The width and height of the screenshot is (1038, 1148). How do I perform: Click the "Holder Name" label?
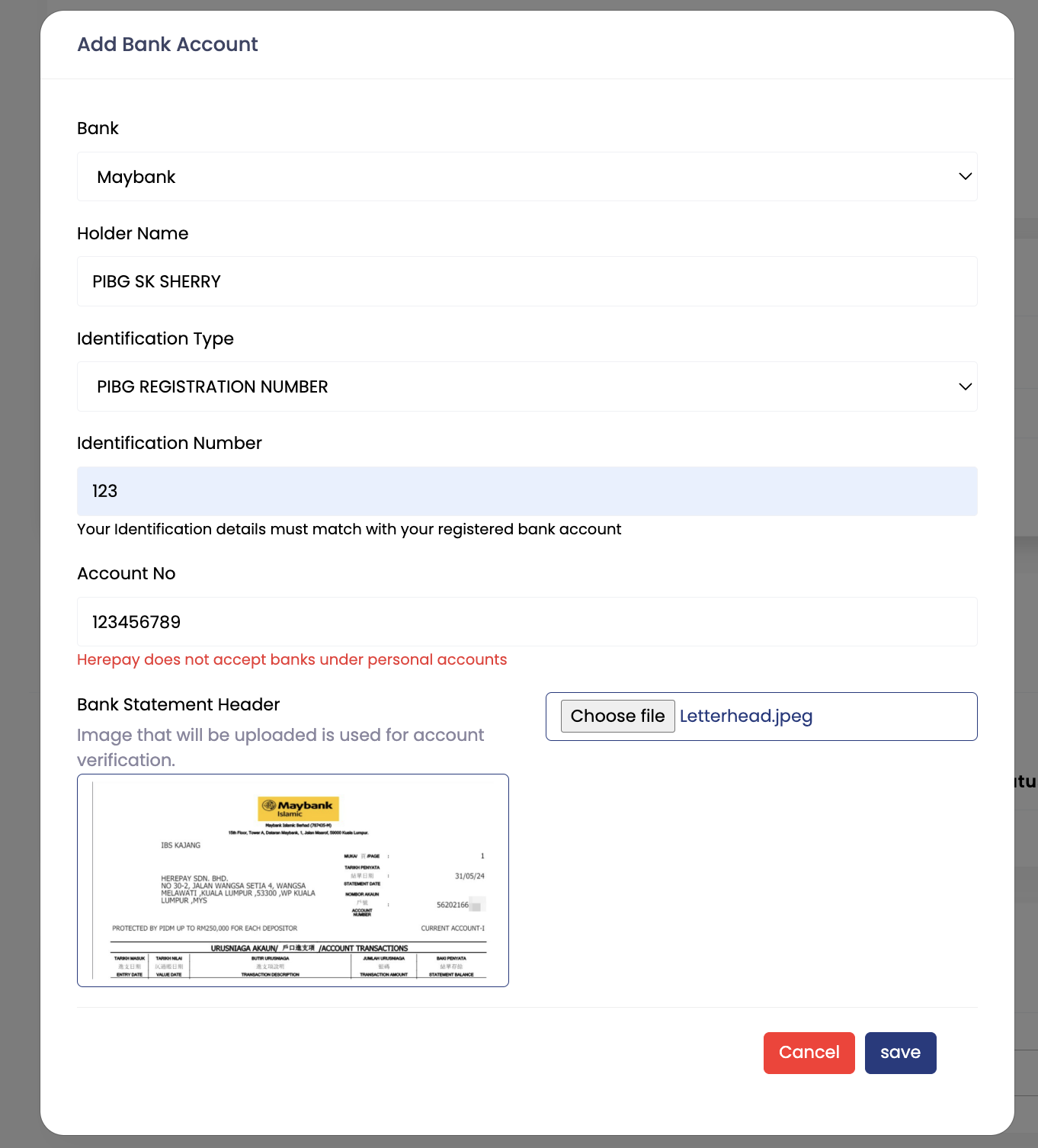point(133,233)
